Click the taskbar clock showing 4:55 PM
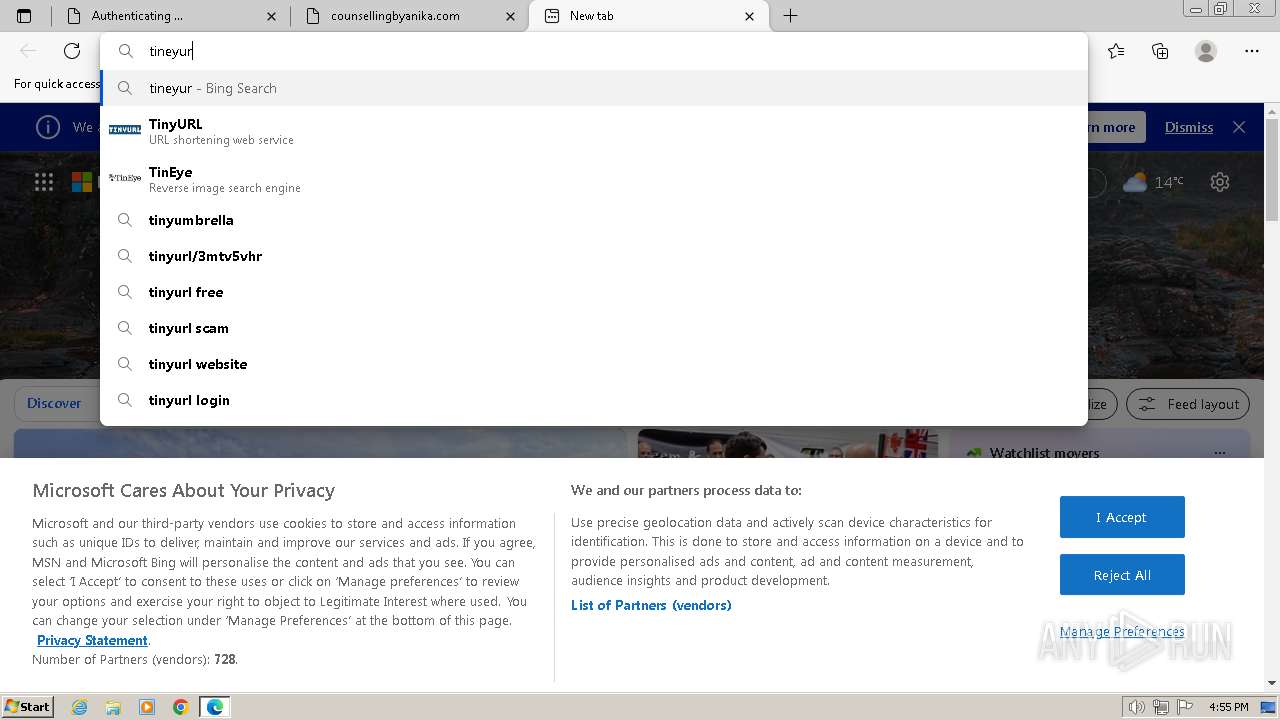 click(x=1228, y=707)
